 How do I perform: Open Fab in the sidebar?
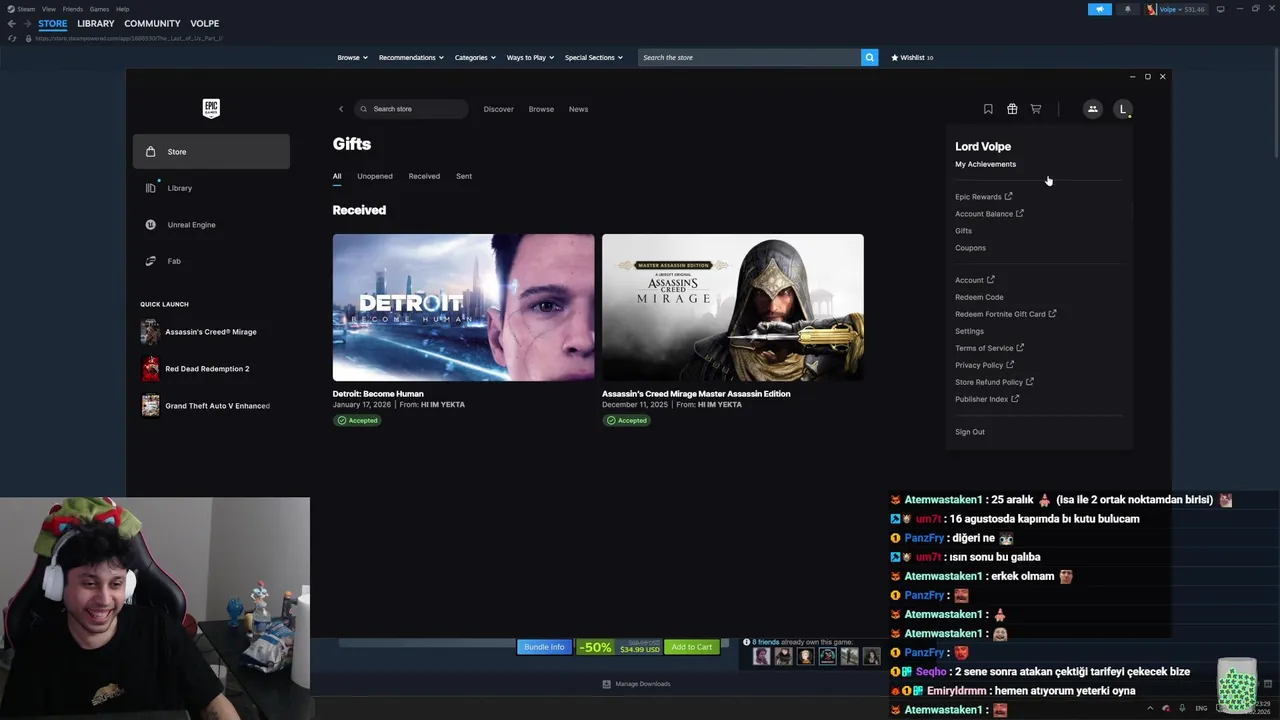click(x=211, y=261)
